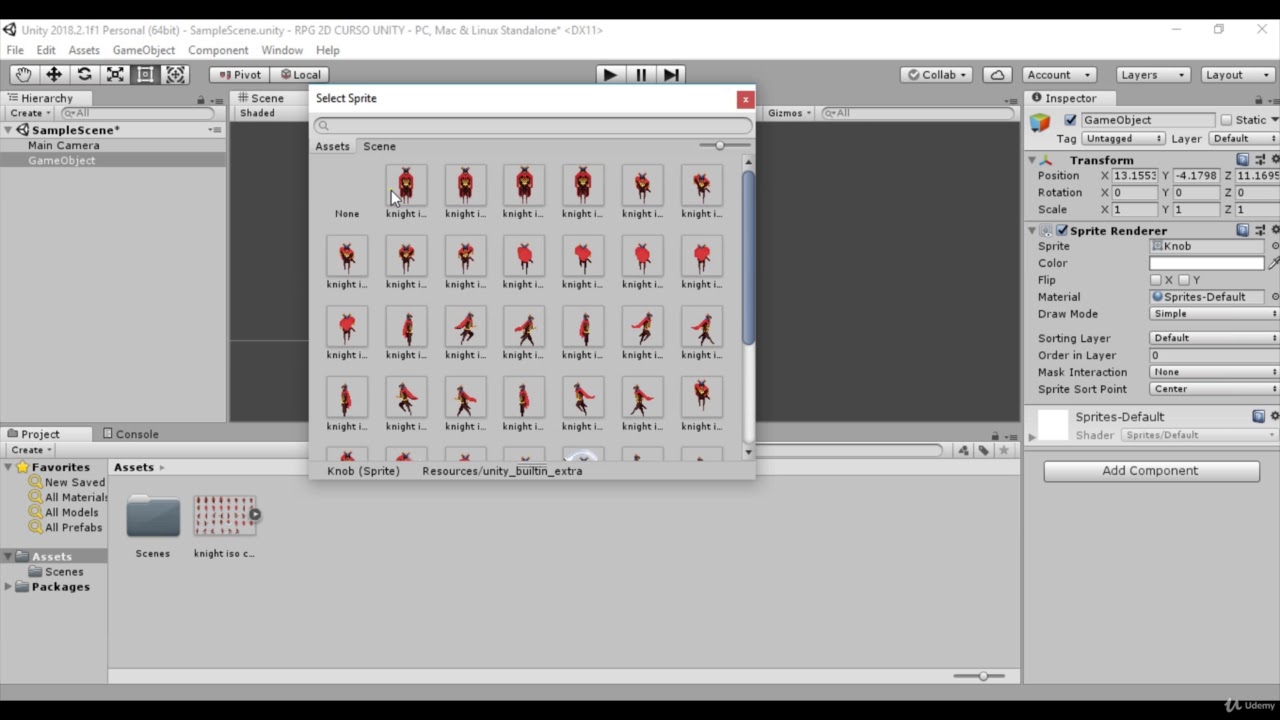This screenshot has height=720, width=1280.
Task: Open Sprite Renderer gear settings
Action: tap(1275, 230)
